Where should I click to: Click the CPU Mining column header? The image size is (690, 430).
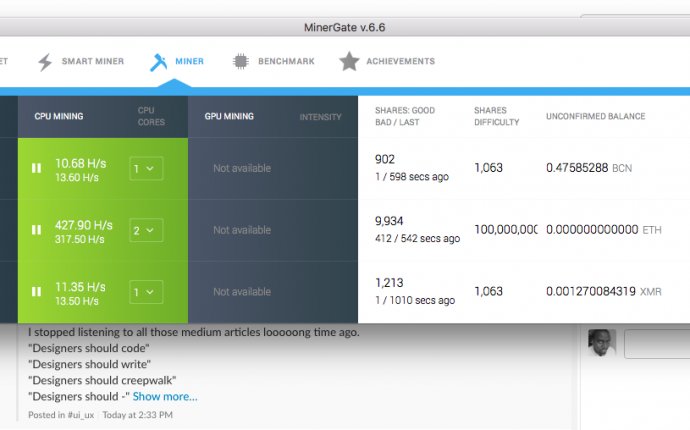[x=59, y=116]
